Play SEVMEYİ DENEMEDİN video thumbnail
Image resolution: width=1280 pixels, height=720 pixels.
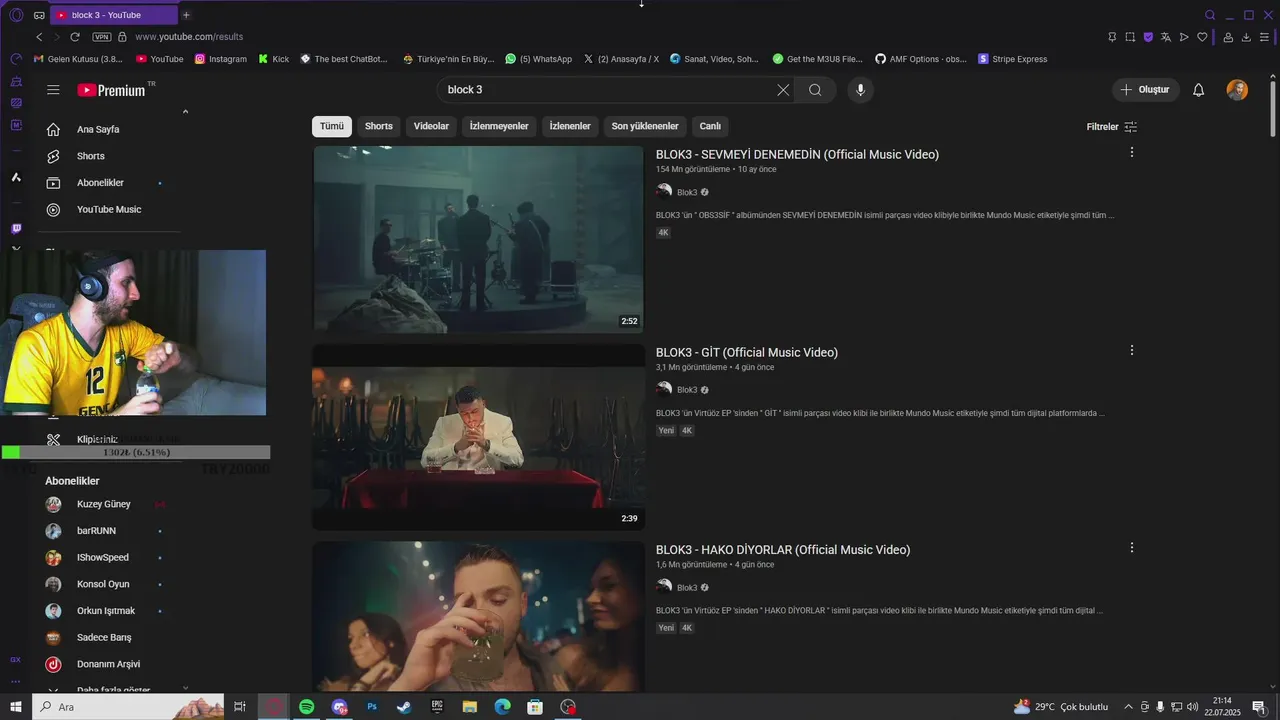[478, 240]
